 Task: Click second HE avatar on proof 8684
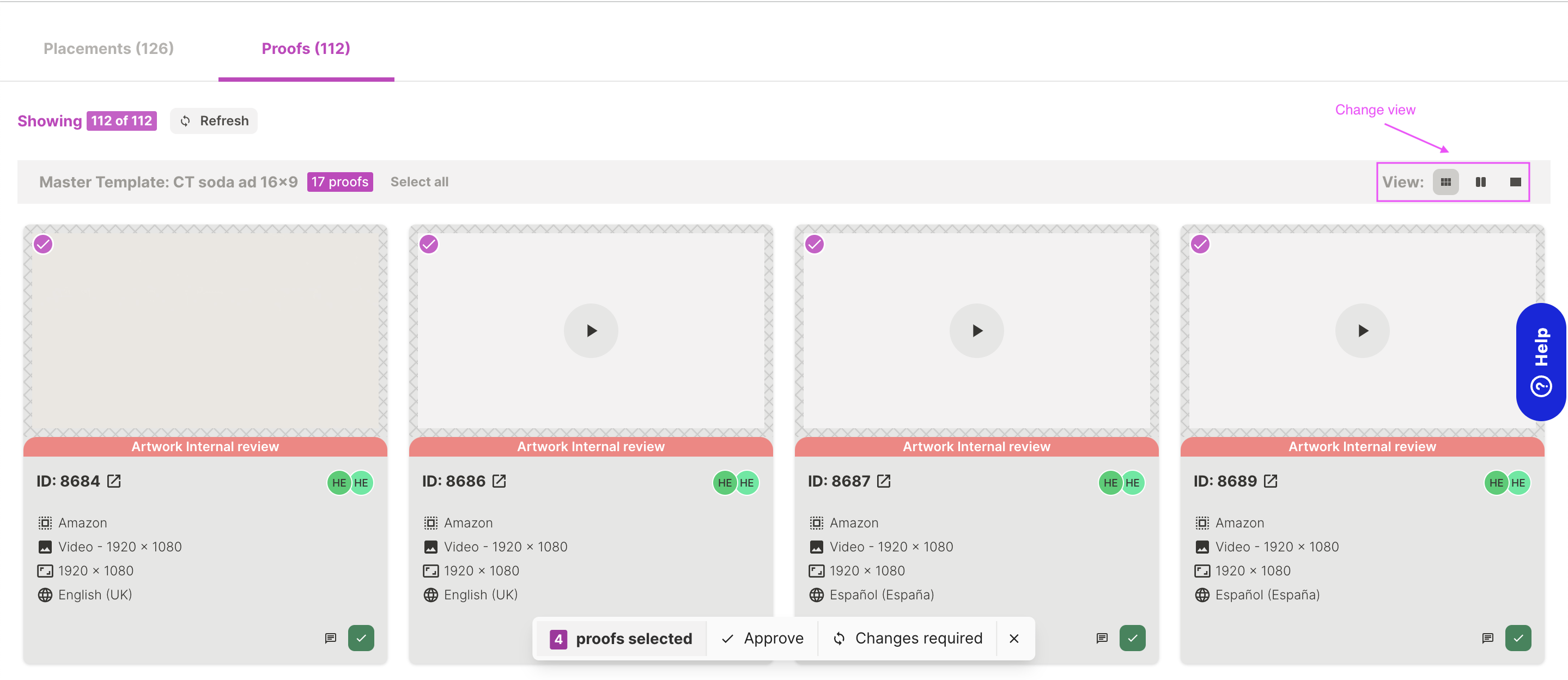pos(361,483)
